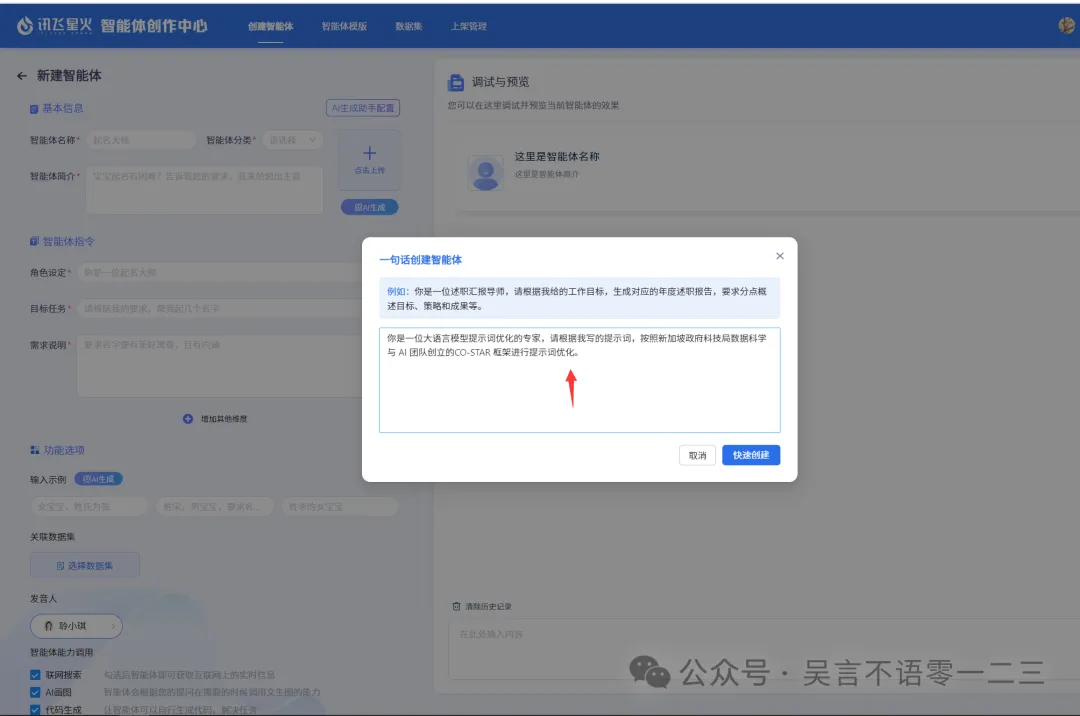Click AI生成 button under avatar upload
The image size is (1080, 716).
[x=369, y=207]
